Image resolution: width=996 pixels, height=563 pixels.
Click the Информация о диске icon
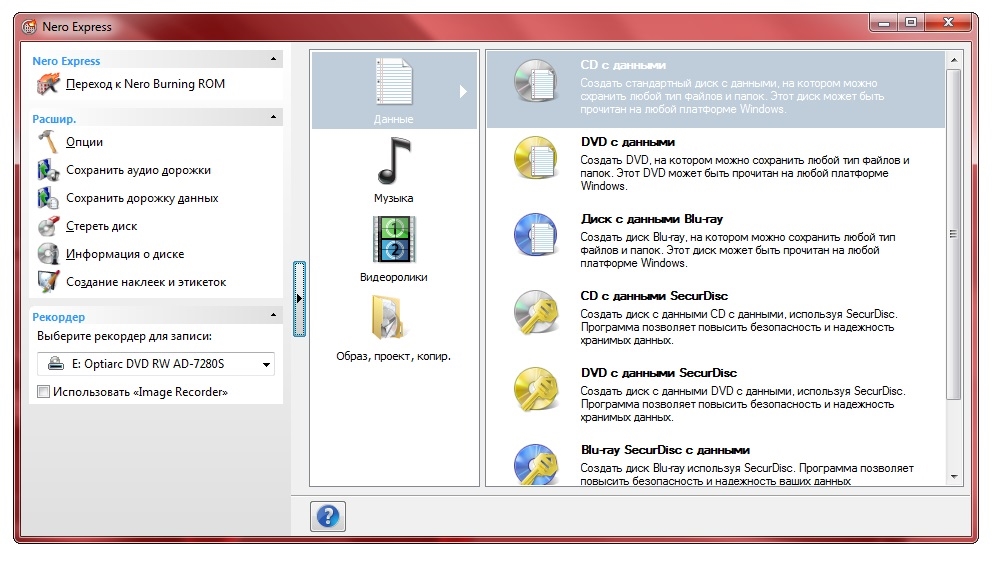pyautogui.click(x=48, y=254)
